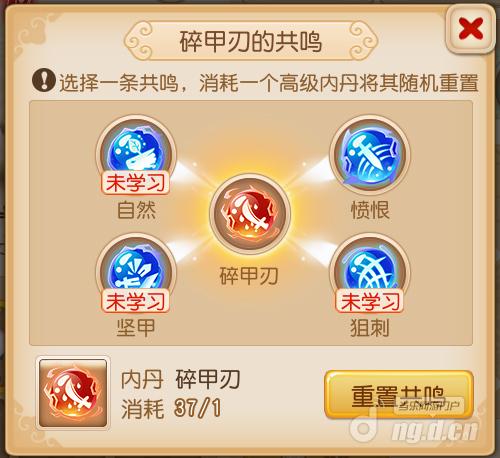
Task: Click the 坚甲 name label
Action: pos(136,328)
